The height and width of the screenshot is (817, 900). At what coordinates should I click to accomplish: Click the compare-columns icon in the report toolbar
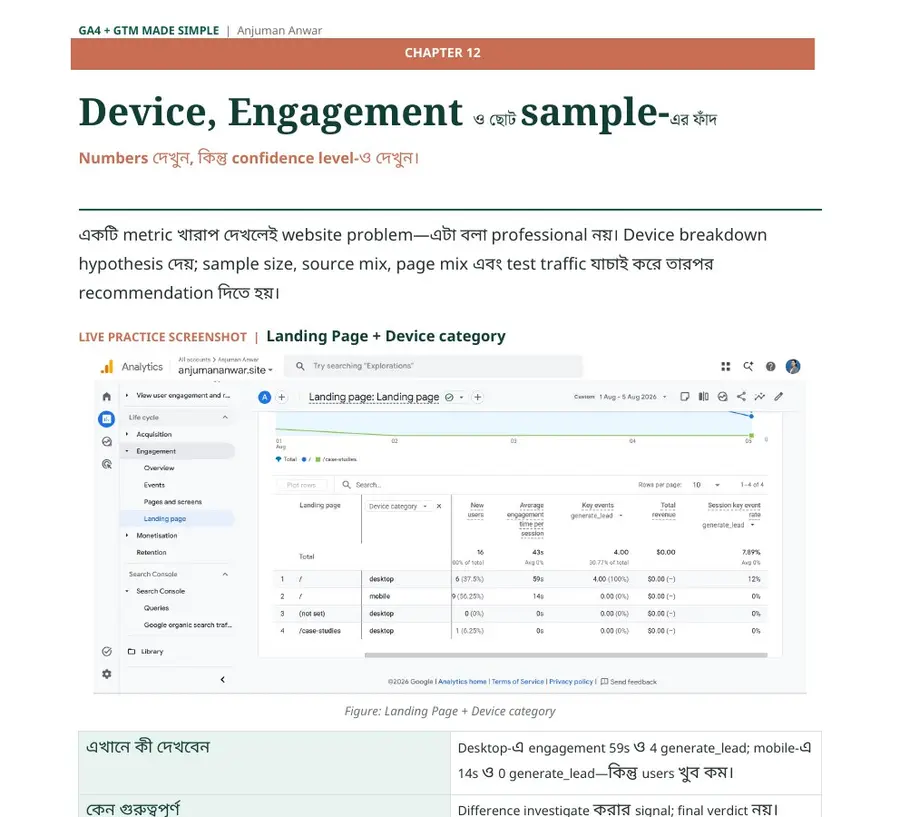704,397
